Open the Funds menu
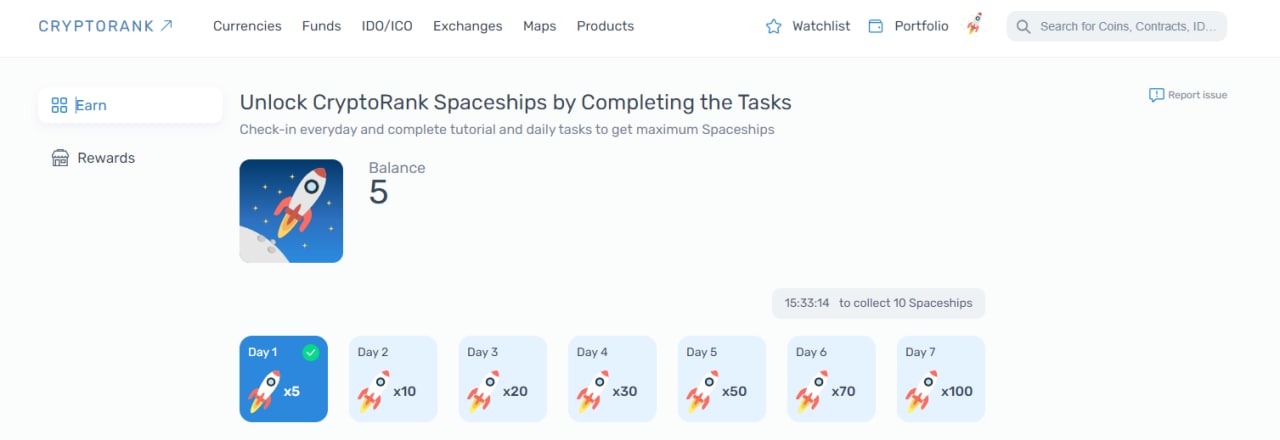Viewport: 1280px width, 440px height. point(321,26)
